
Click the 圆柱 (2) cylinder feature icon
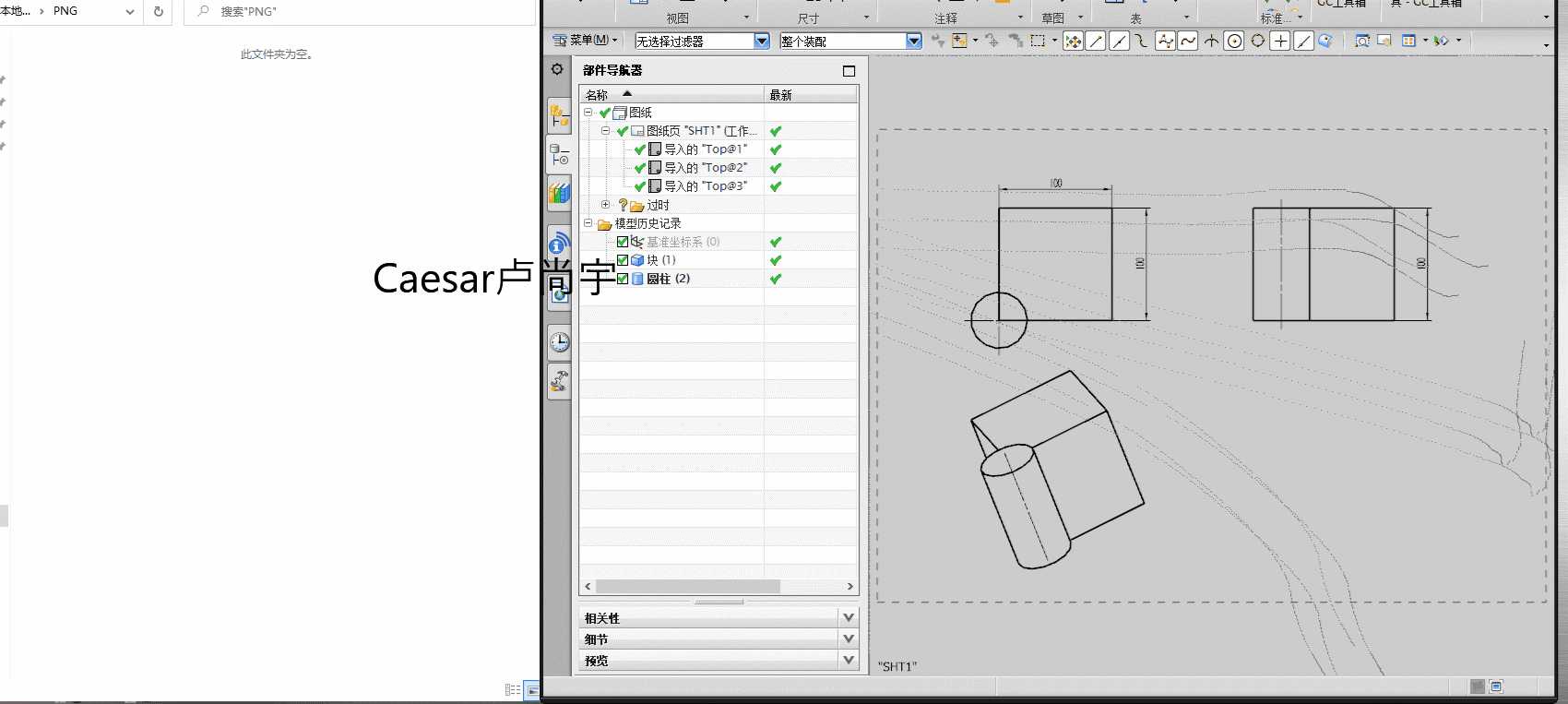637,279
